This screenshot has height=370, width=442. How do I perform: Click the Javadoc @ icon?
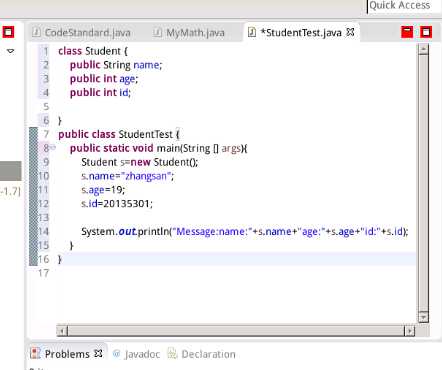(x=116, y=354)
